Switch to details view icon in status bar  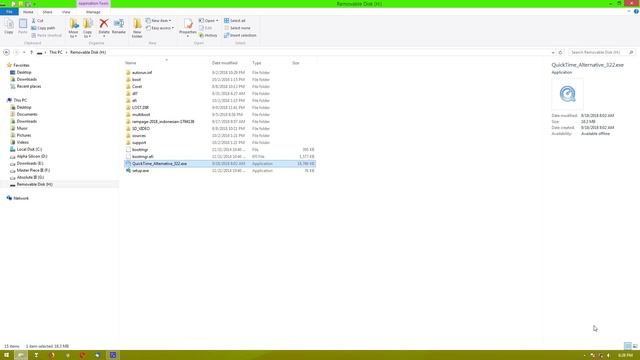tap(628, 346)
